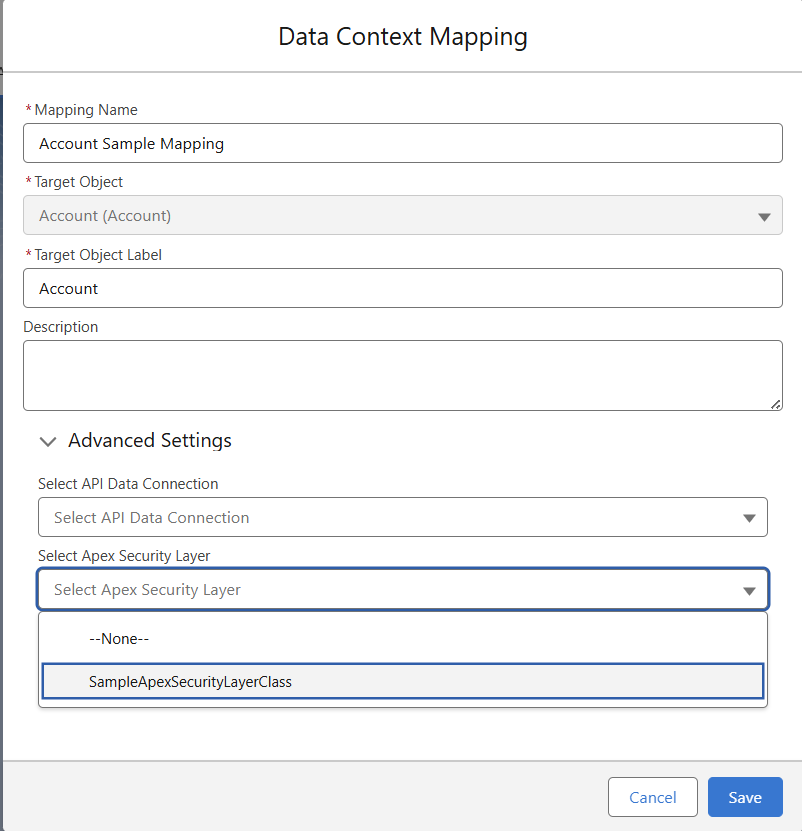Screen dimensions: 802x831
Task: Focus the Mapping Name text field
Action: [402, 144]
